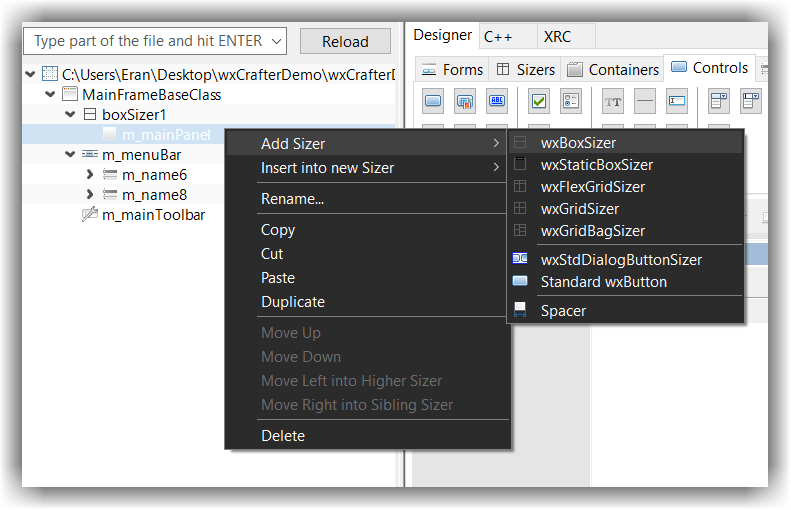Viewport: 791px width, 510px height.
Task: Click the wxButton control icon
Action: 434,100
